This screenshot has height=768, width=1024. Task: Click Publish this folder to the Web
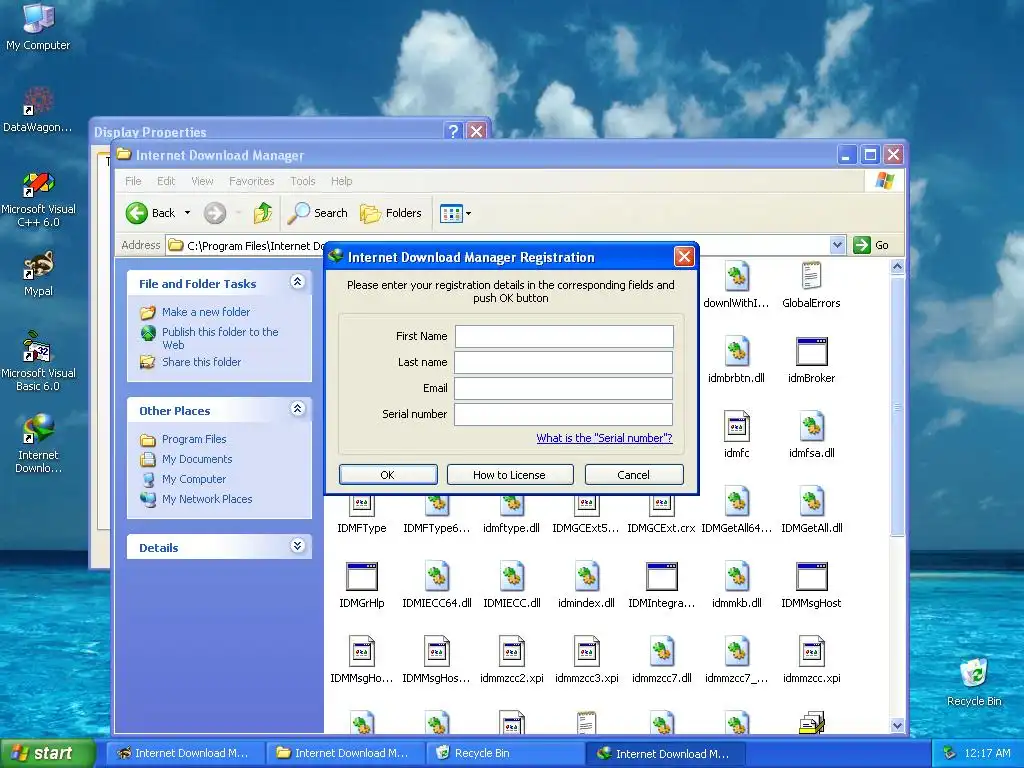coord(220,338)
